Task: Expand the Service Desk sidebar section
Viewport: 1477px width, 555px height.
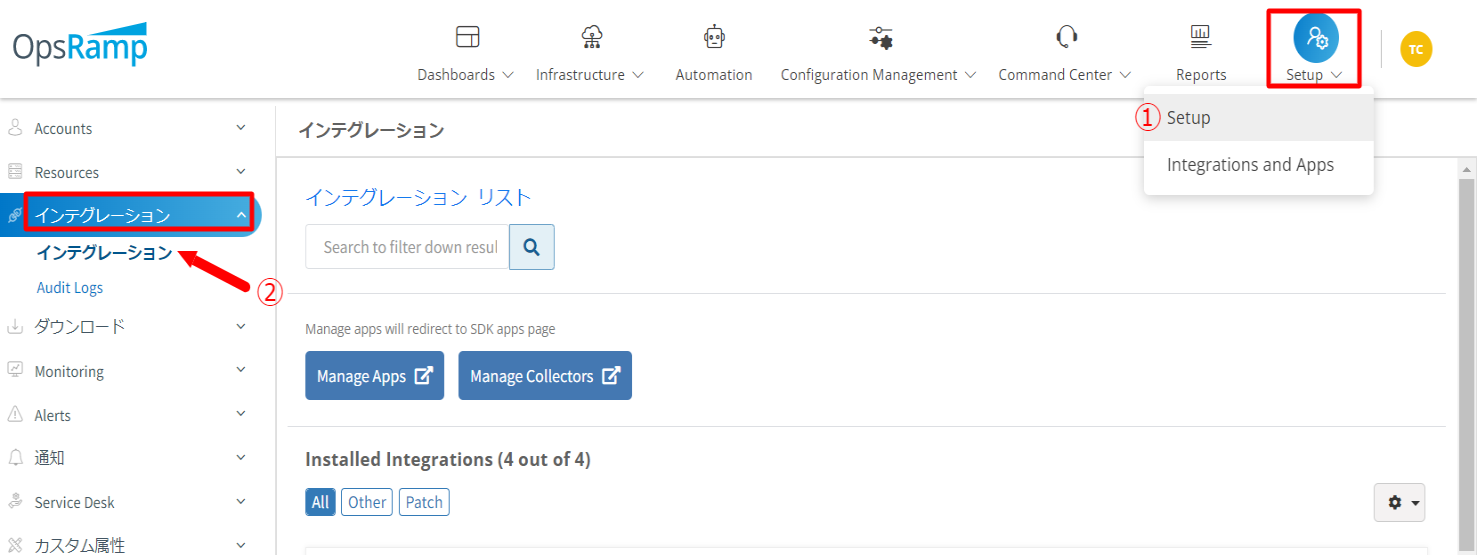Action: tap(240, 502)
